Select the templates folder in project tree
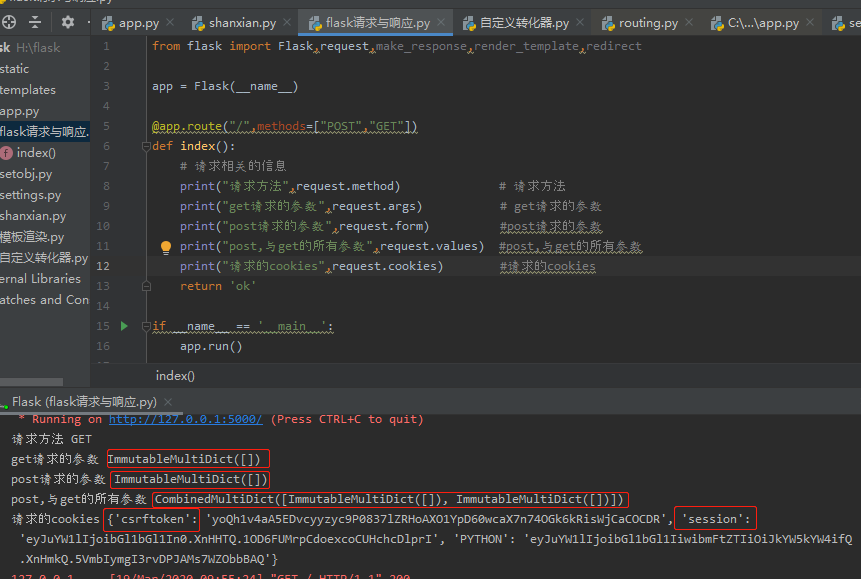The width and height of the screenshot is (861, 579). pos(27,90)
